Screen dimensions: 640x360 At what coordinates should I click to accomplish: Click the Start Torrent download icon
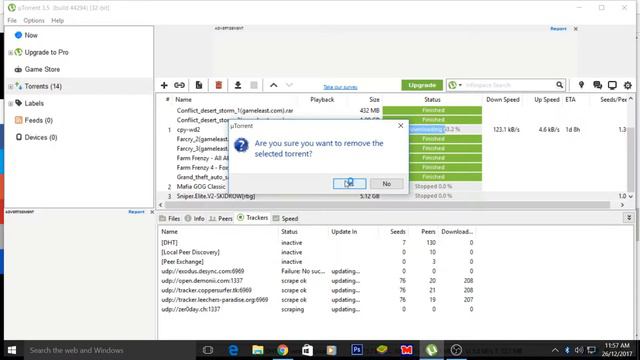click(x=238, y=85)
